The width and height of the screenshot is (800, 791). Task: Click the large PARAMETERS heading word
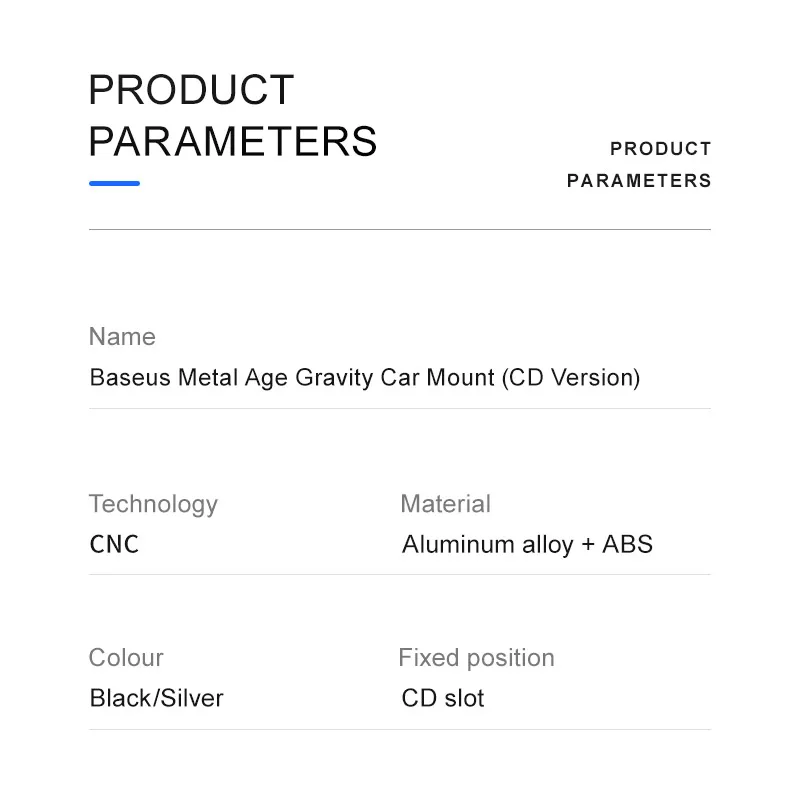pyautogui.click(x=233, y=142)
